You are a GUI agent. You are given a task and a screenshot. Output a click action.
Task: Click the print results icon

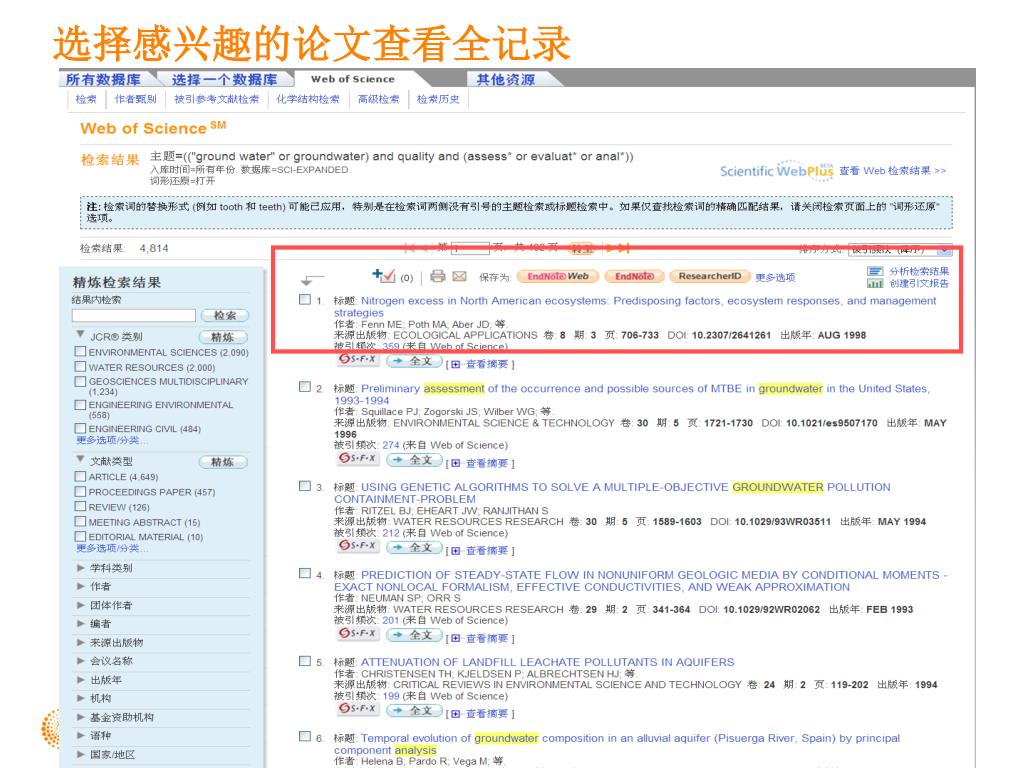tap(438, 276)
